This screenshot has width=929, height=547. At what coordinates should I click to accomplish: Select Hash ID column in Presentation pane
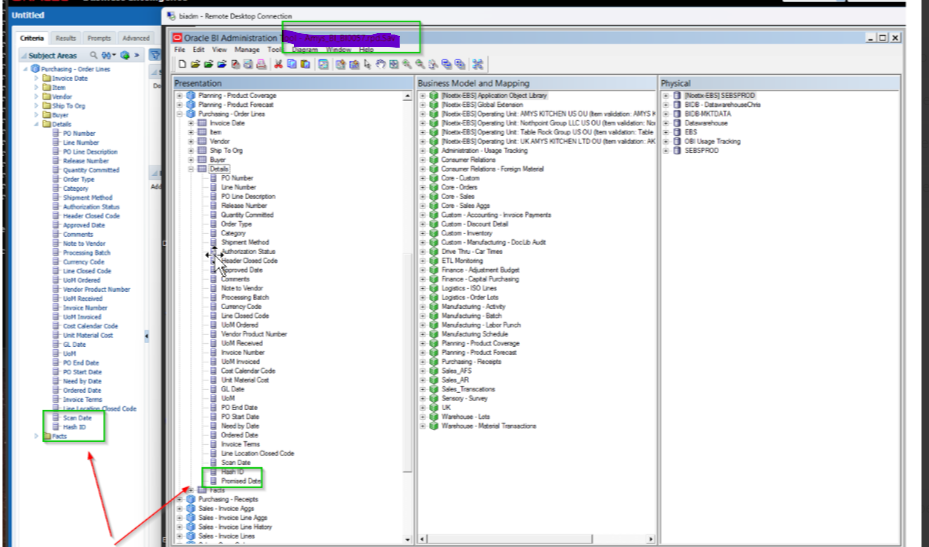coord(232,472)
